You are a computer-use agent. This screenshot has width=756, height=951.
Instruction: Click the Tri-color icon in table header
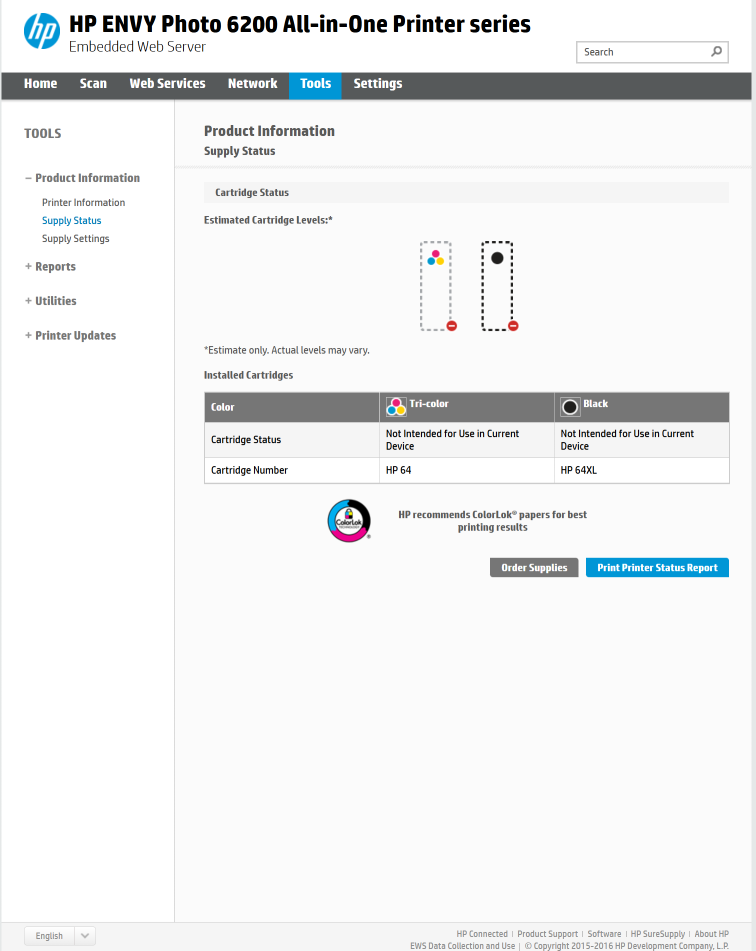coord(396,406)
